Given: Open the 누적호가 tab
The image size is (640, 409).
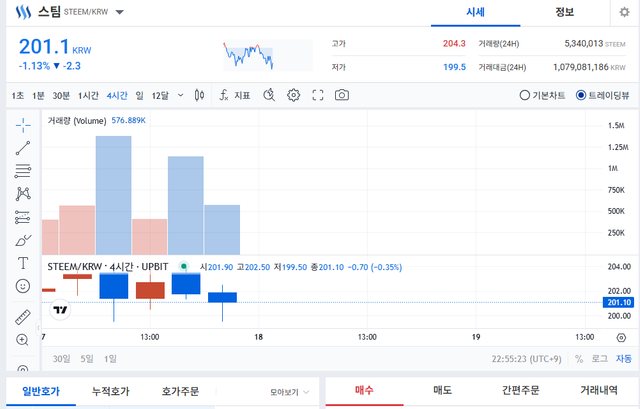Looking at the screenshot, I should pos(111,391).
